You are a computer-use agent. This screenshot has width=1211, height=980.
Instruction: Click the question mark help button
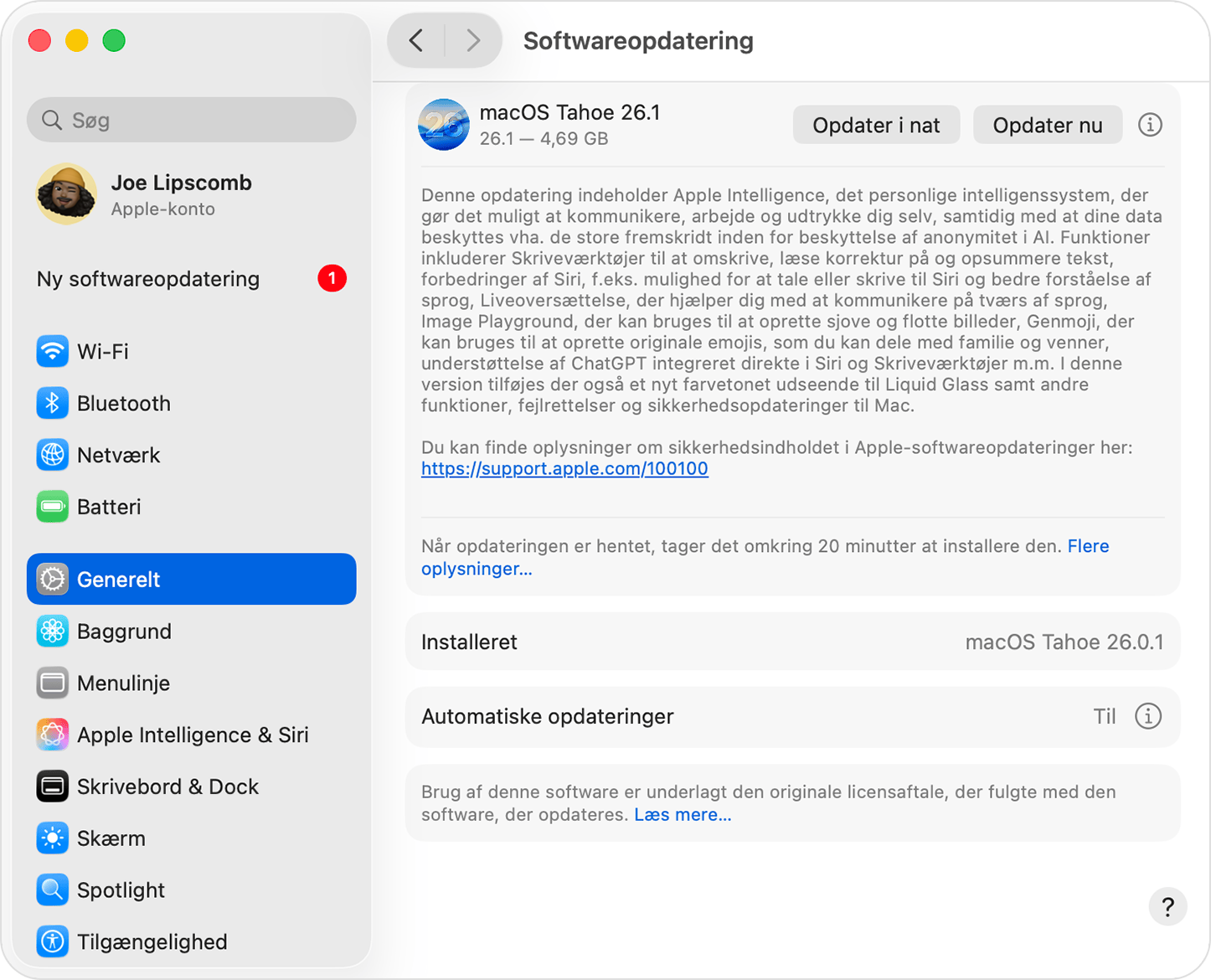(x=1167, y=906)
